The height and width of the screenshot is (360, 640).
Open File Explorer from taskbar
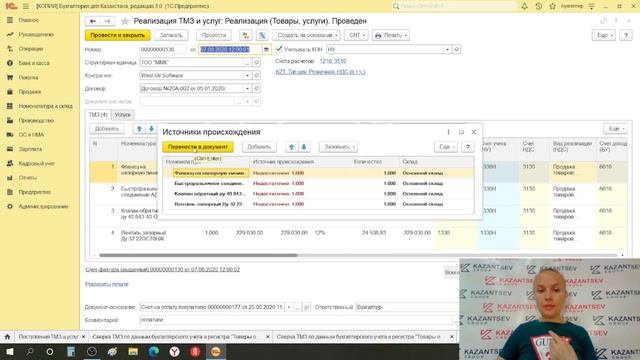133,351
